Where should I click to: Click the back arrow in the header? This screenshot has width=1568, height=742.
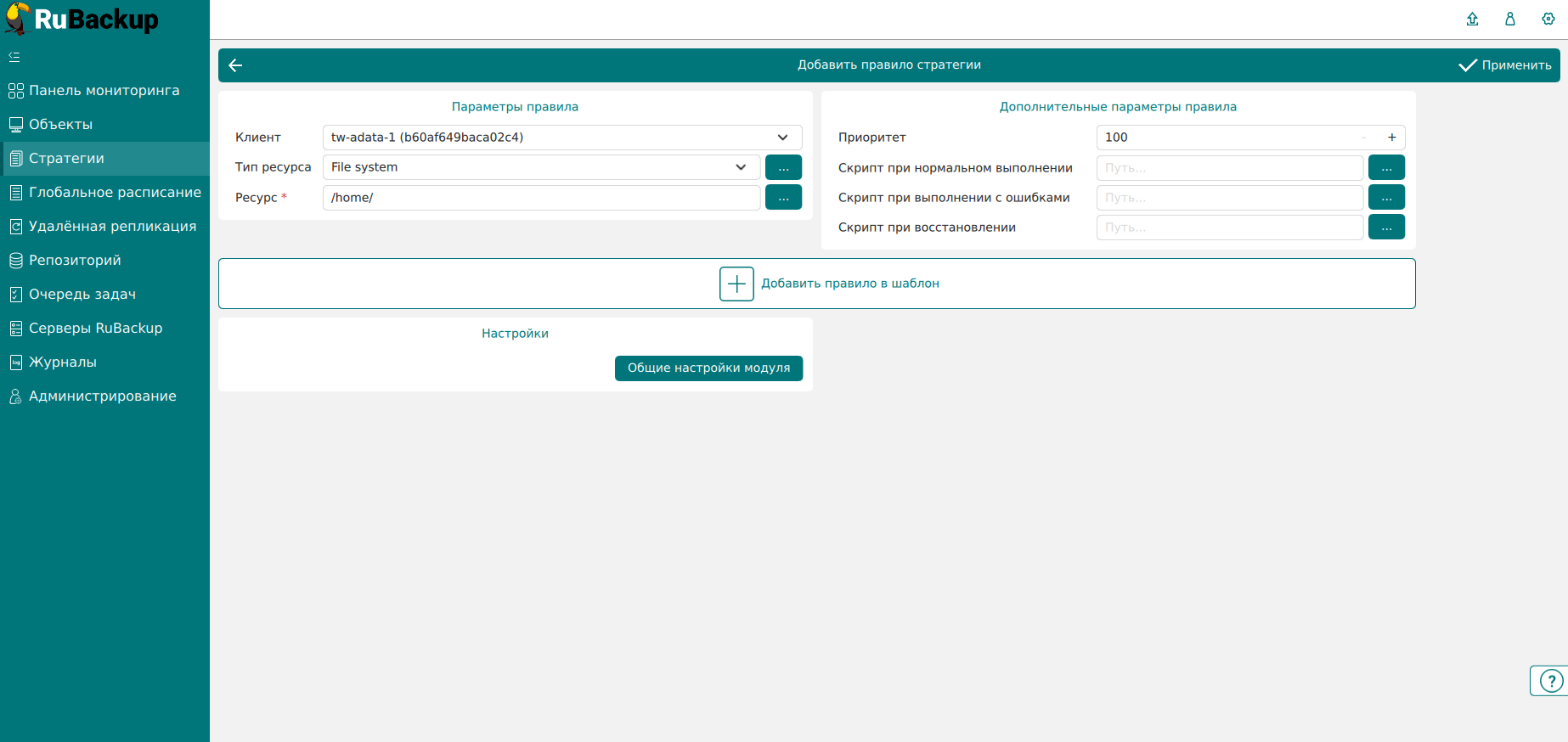coord(236,65)
